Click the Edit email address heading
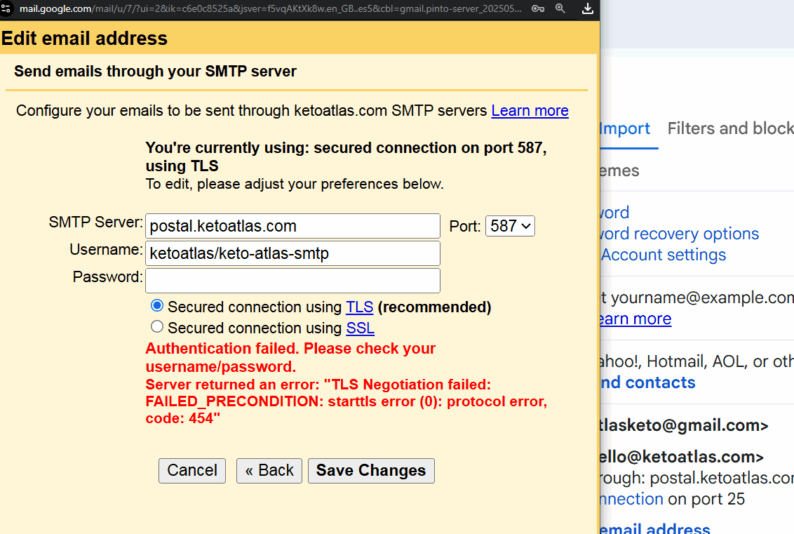Viewport: 794px width, 534px height. (x=84, y=38)
